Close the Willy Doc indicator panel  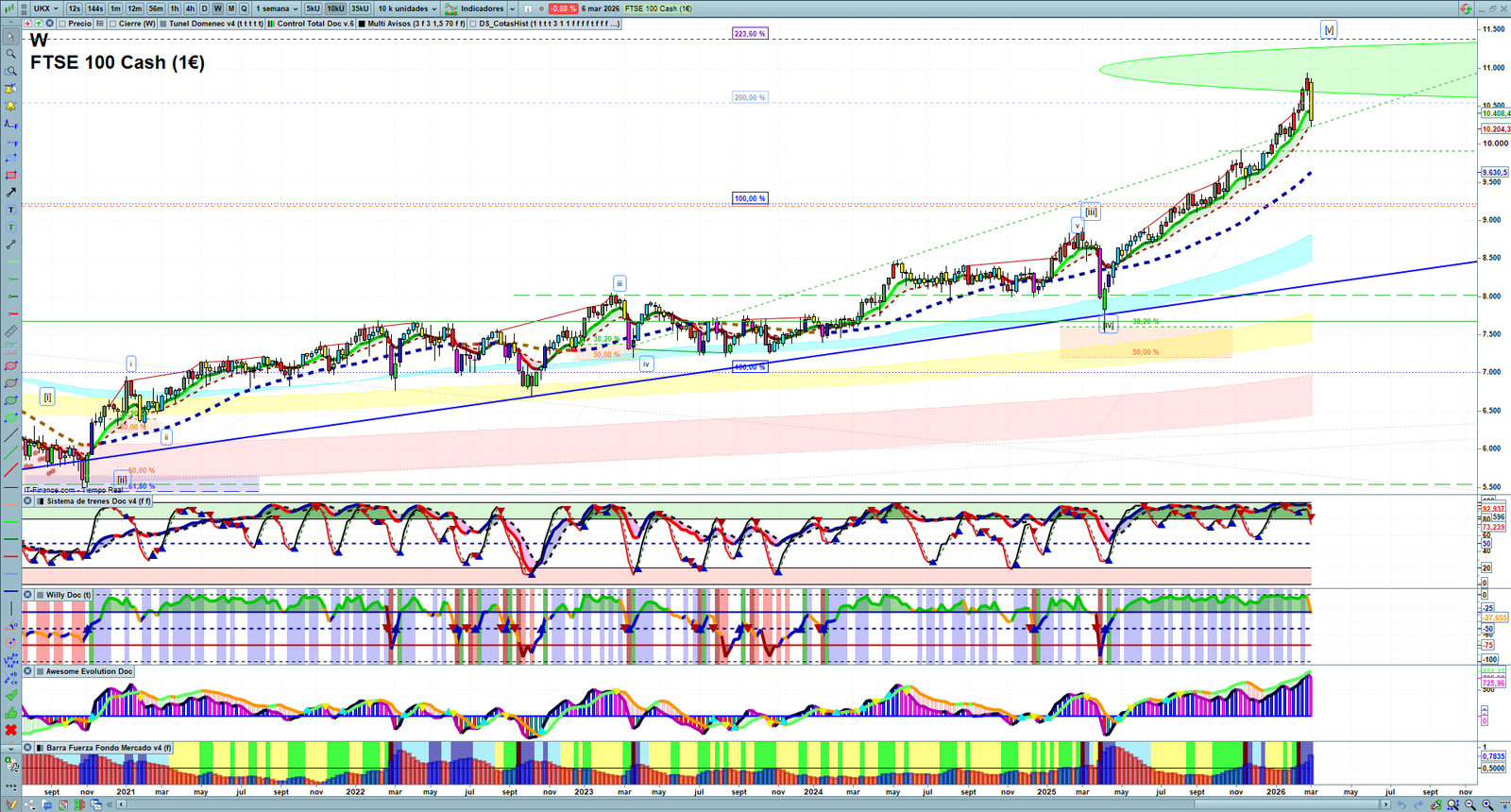[x=28, y=595]
